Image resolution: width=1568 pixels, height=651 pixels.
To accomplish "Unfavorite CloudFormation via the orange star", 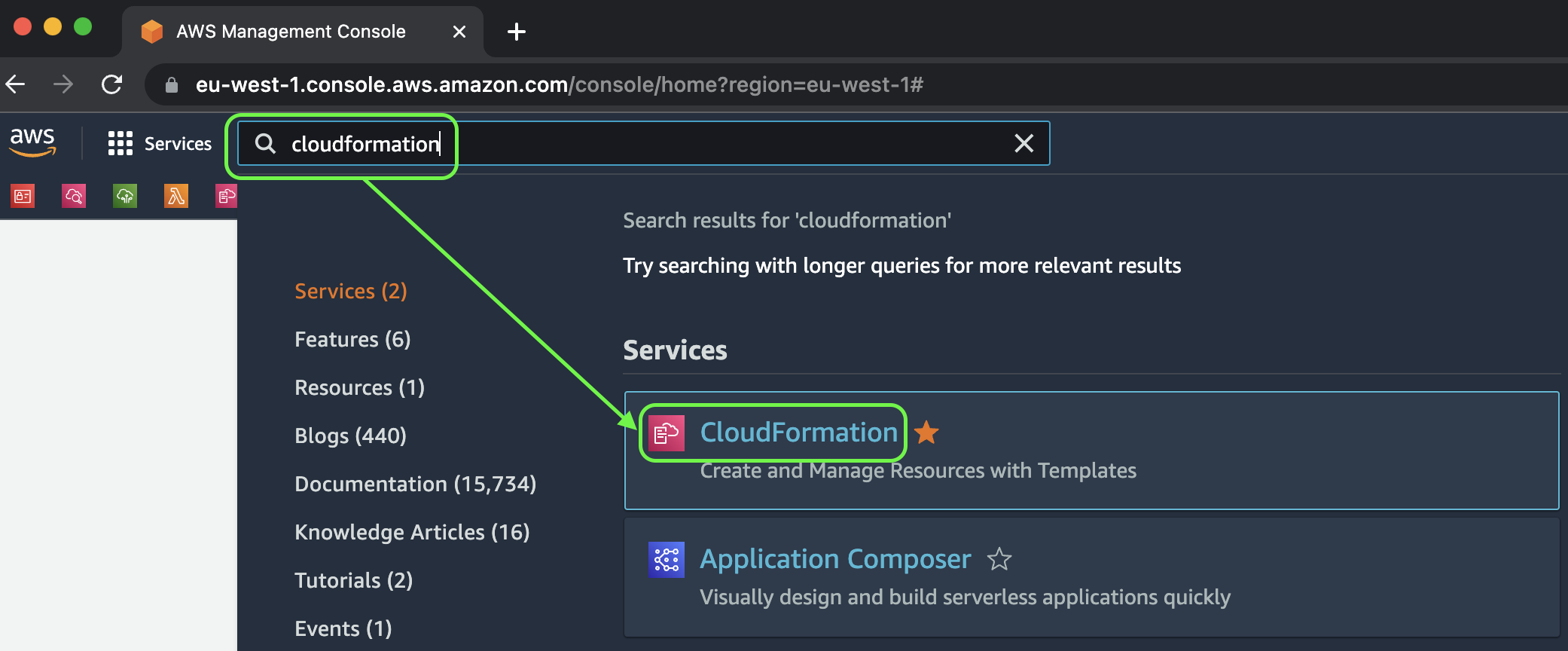I will coord(926,432).
